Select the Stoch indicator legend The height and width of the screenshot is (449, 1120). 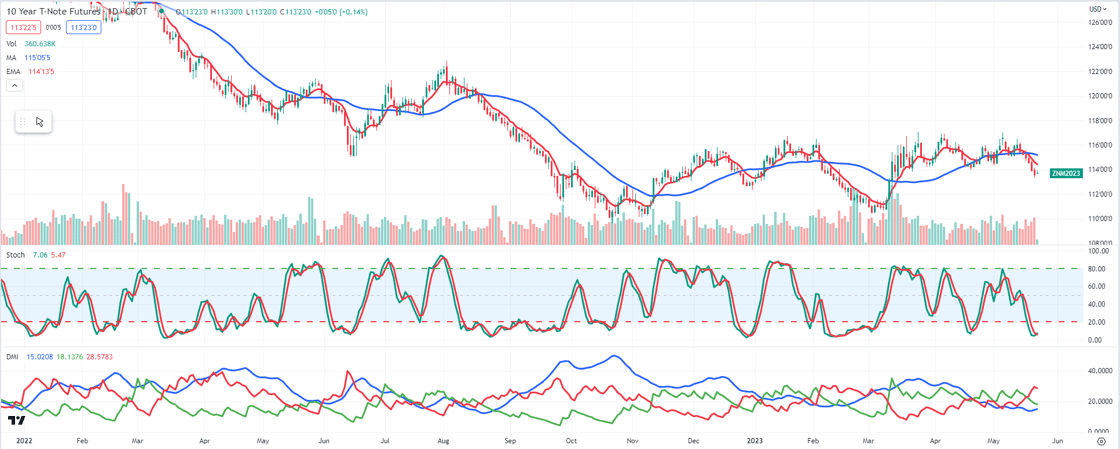tap(16, 255)
